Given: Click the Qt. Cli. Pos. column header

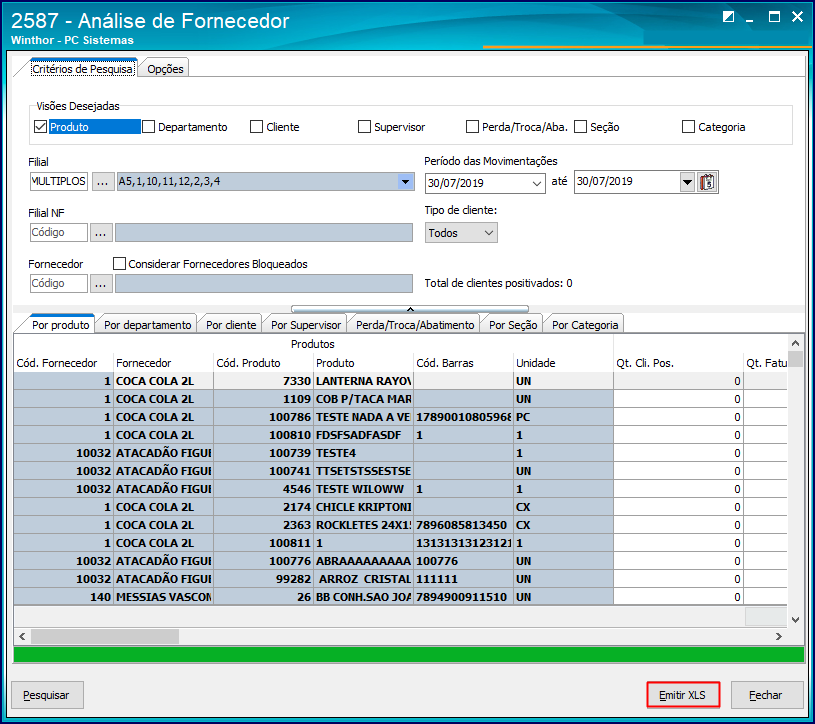Looking at the screenshot, I should click(678, 363).
